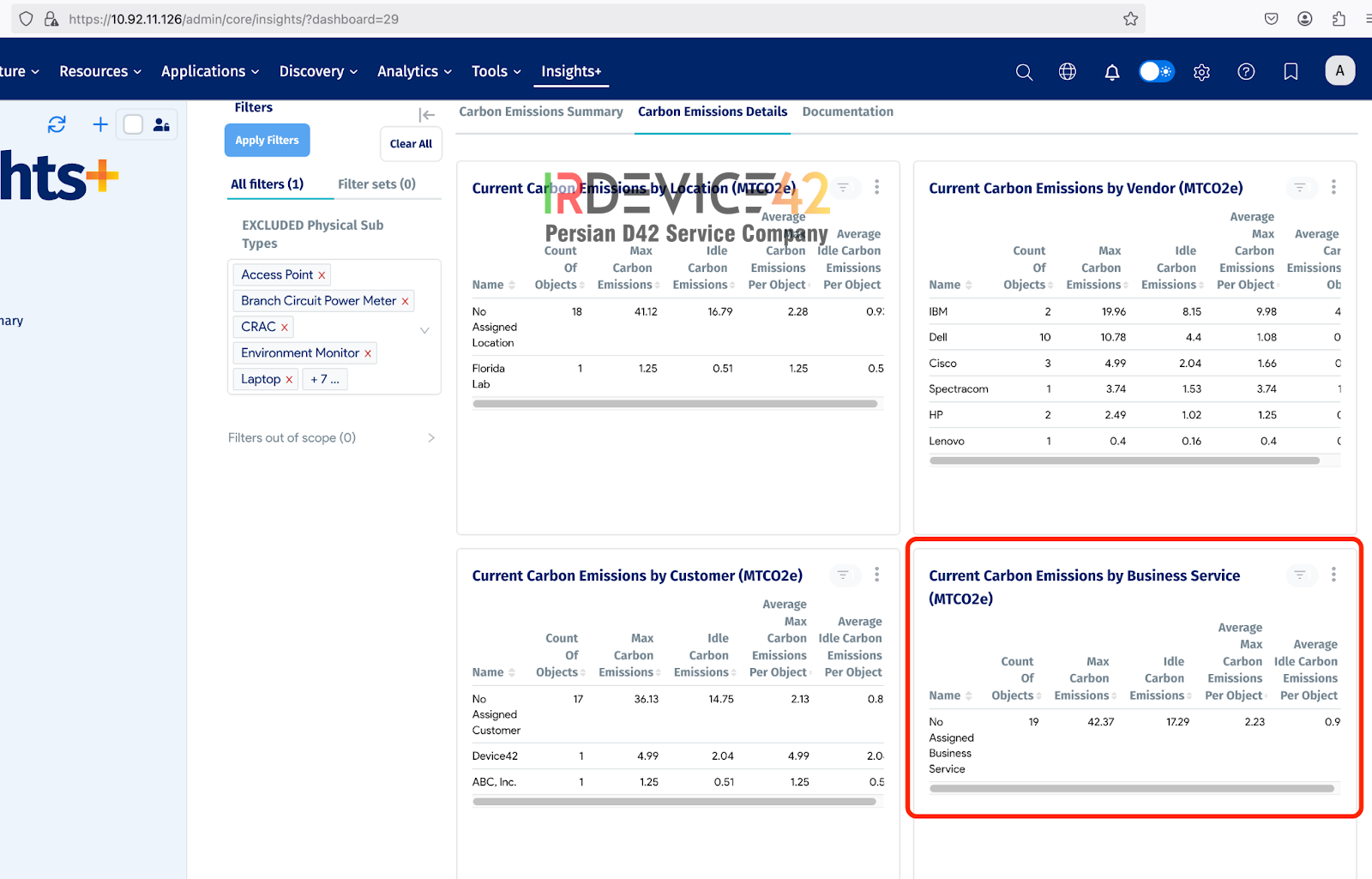Open the Documentation tab
Viewport: 1372px width, 879px height.
coord(848,111)
